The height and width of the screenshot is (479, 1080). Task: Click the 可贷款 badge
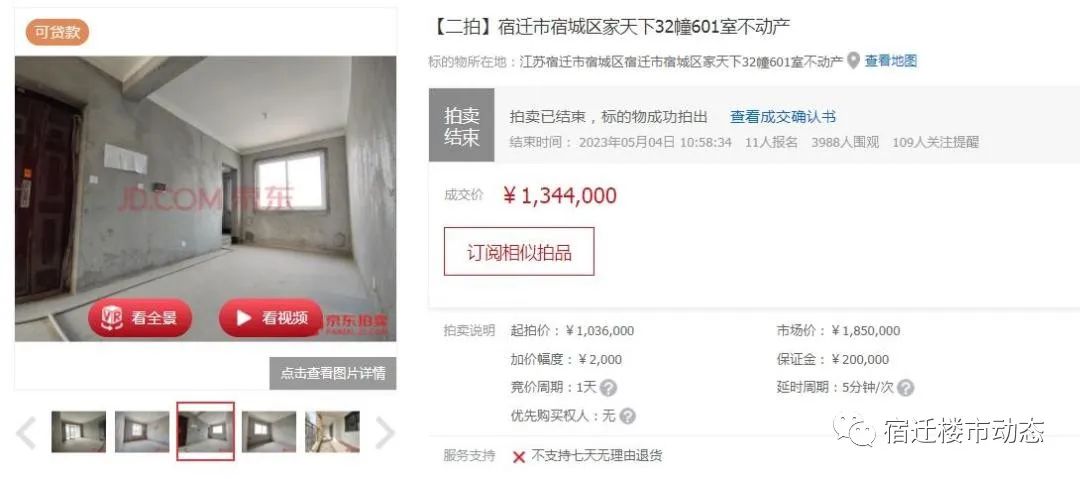tap(57, 32)
